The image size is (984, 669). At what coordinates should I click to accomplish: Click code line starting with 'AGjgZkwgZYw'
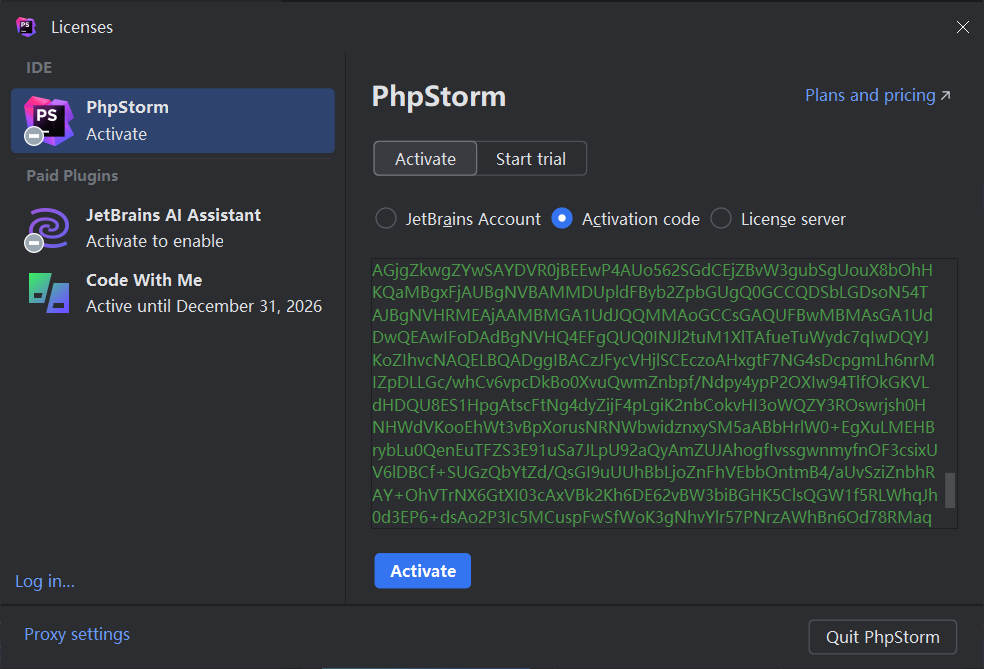point(652,270)
